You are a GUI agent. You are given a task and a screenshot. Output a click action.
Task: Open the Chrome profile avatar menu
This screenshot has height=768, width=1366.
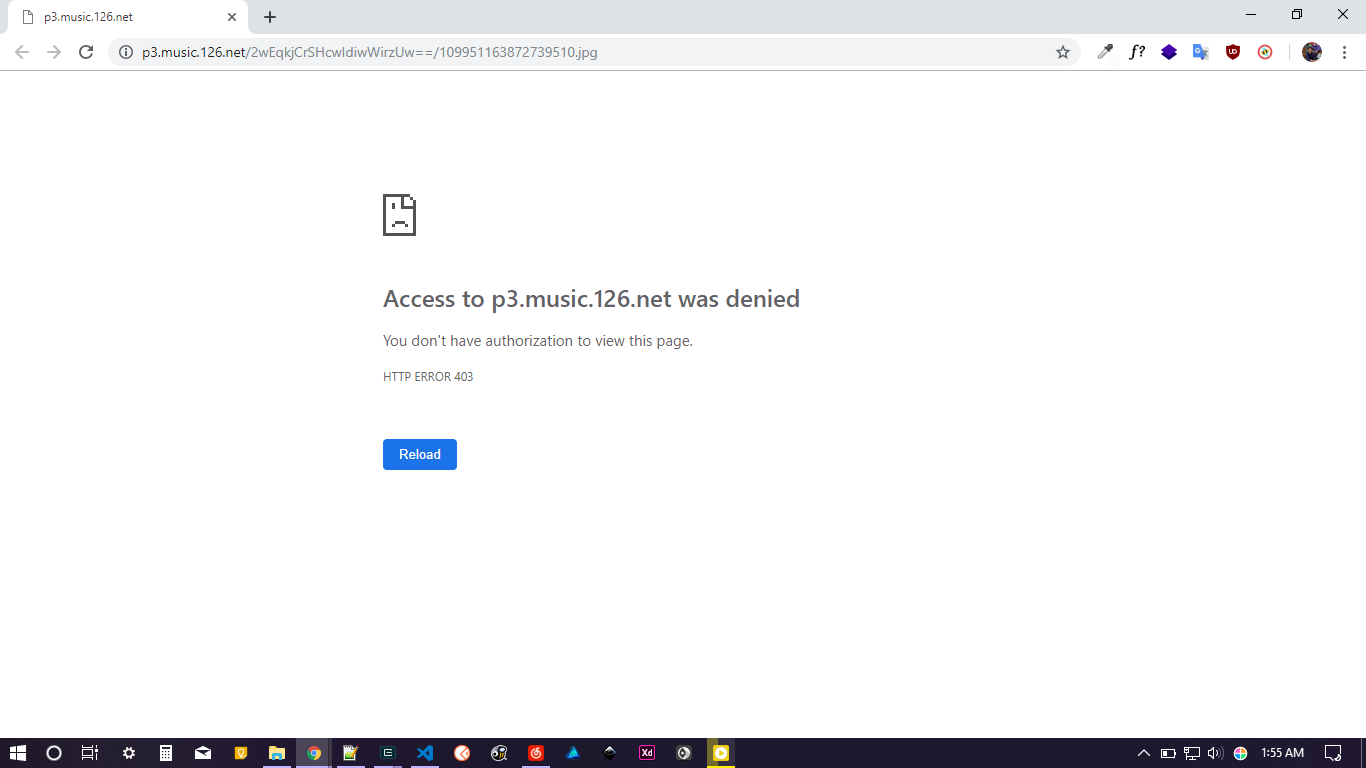1312,52
